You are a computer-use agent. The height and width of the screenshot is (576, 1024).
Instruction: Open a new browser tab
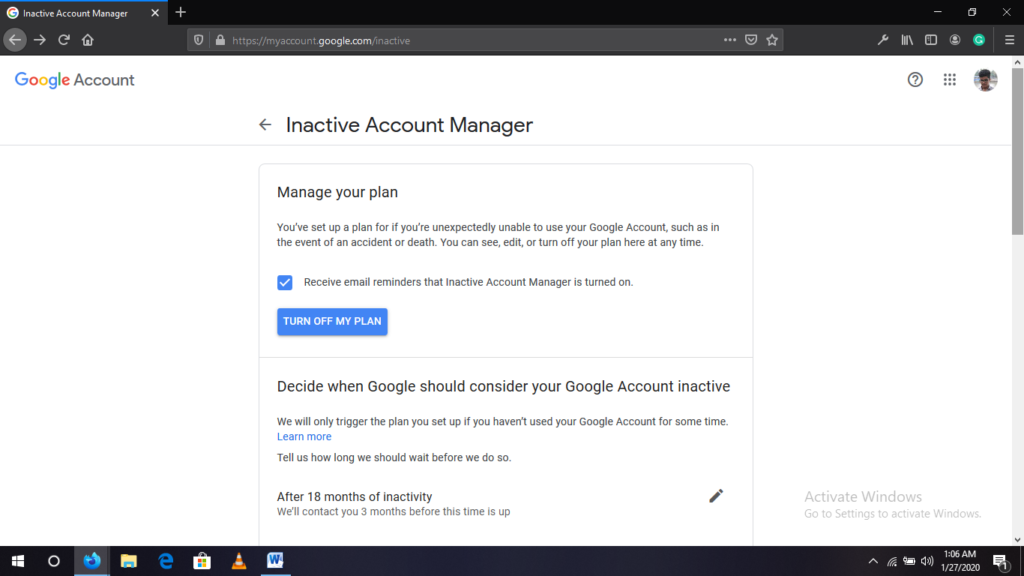[181, 12]
